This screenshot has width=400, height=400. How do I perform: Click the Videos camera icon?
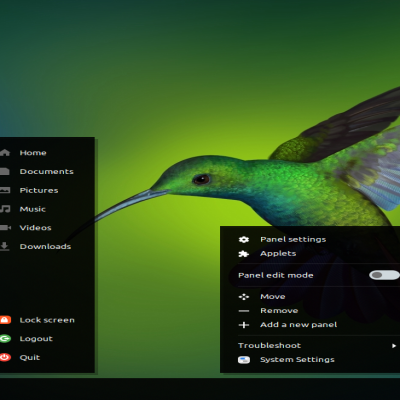tap(5, 228)
